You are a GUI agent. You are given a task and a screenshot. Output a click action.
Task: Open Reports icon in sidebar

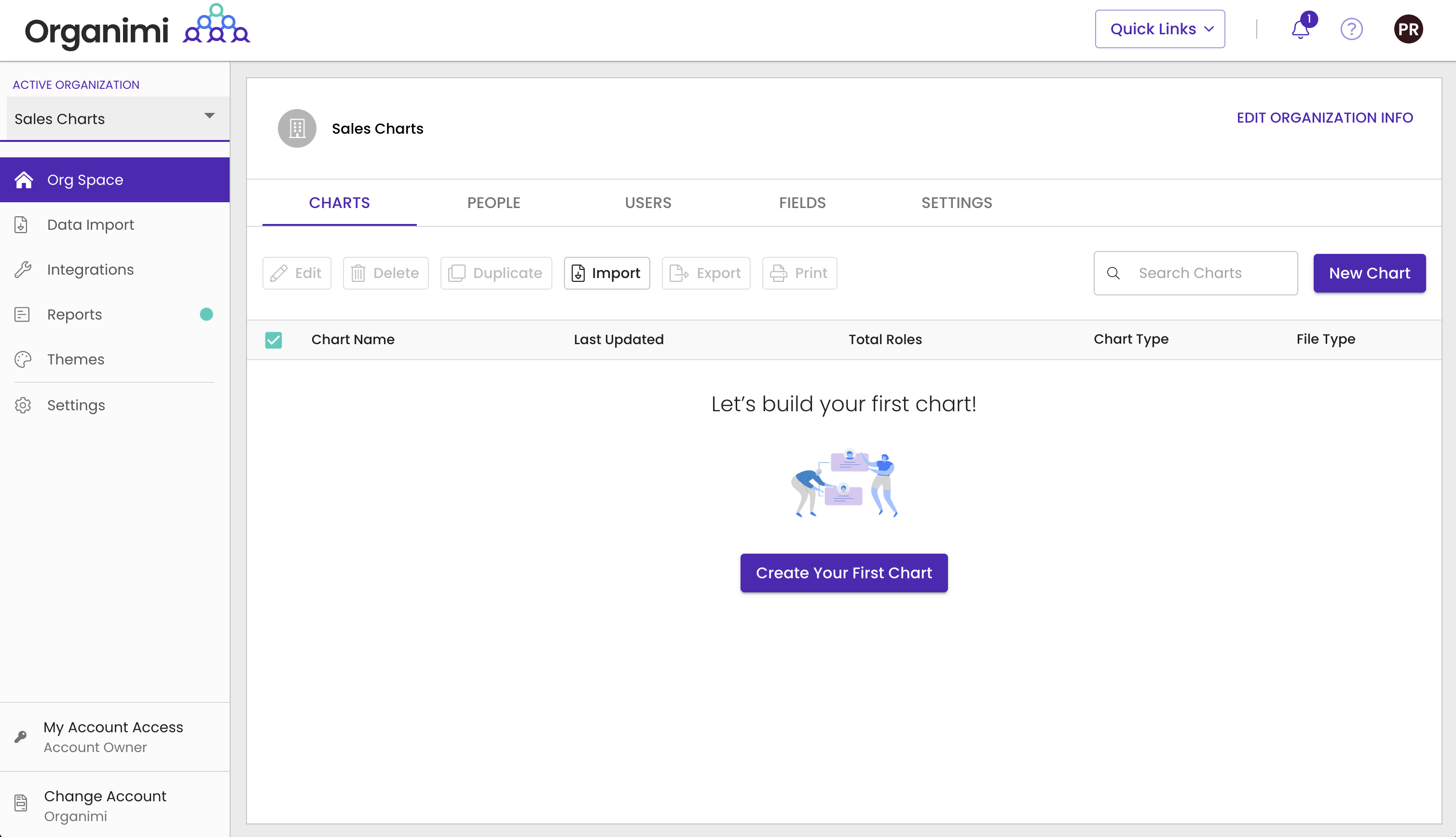point(22,314)
